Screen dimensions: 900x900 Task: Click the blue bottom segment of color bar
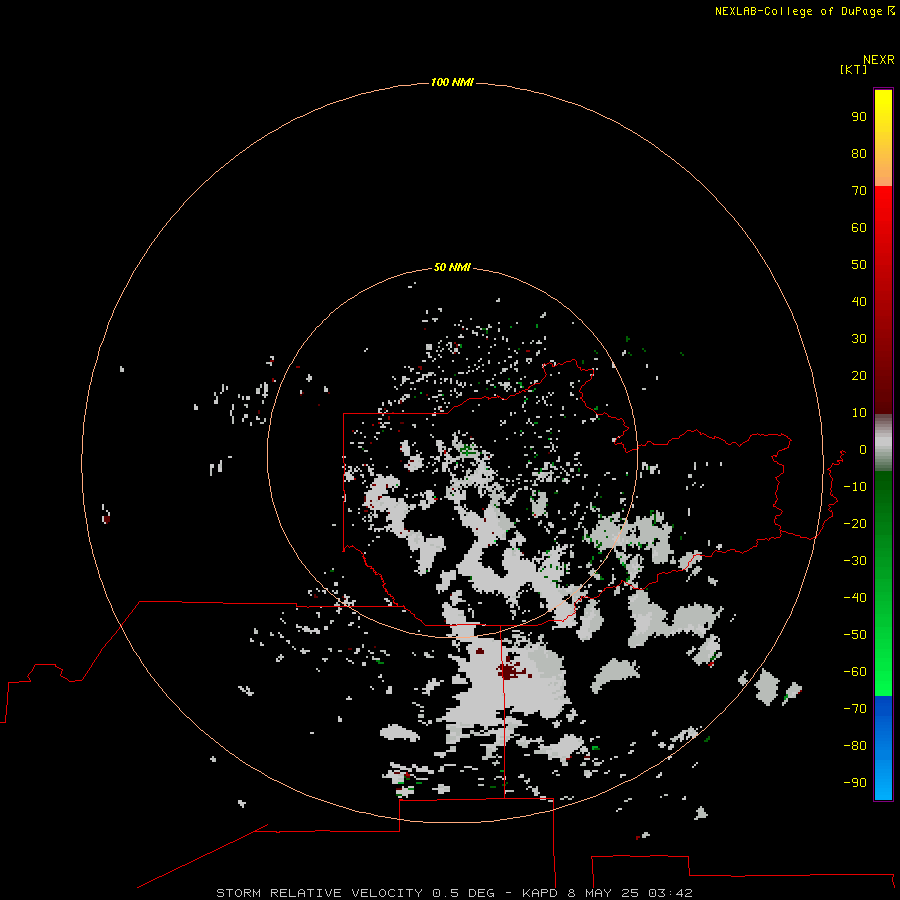coord(883,747)
